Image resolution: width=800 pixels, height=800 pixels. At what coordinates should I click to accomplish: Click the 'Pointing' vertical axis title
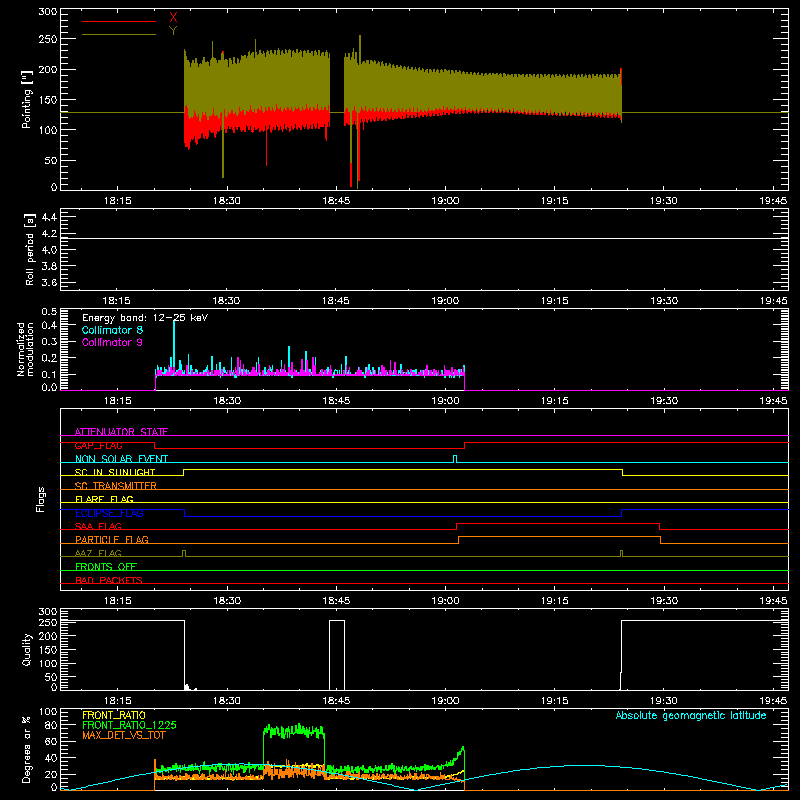27,99
